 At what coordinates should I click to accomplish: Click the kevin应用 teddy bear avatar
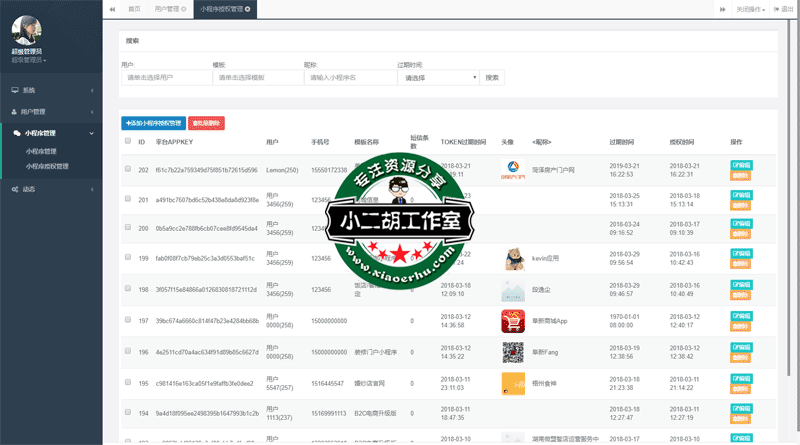point(514,257)
